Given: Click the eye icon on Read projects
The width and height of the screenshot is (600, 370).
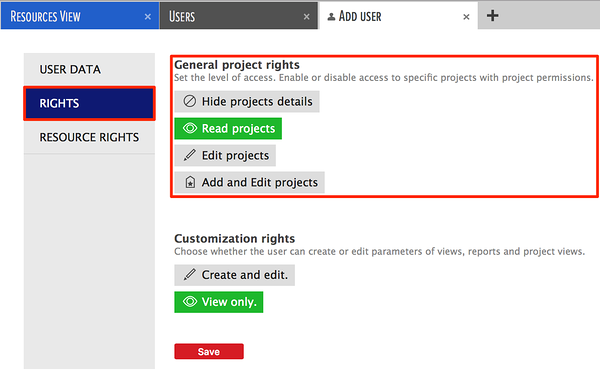Looking at the screenshot, I should click(190, 128).
